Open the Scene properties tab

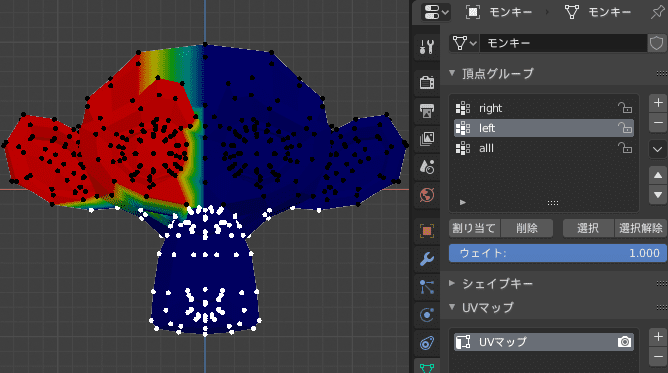coord(426,166)
